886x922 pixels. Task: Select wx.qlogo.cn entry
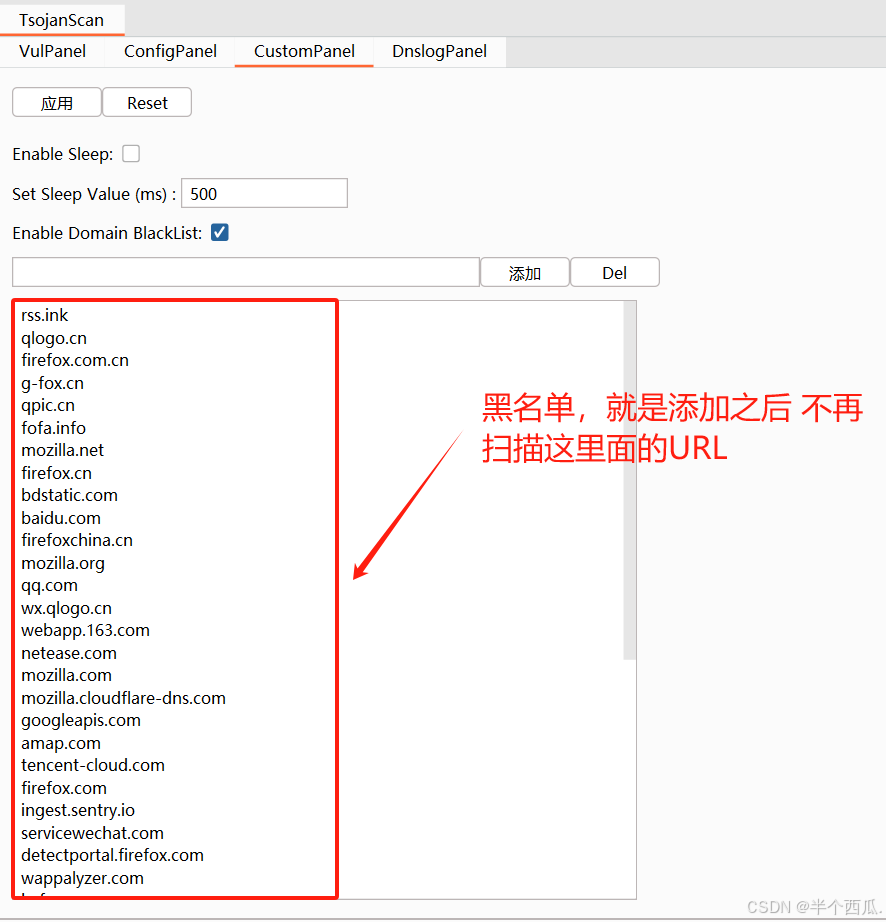coord(66,608)
